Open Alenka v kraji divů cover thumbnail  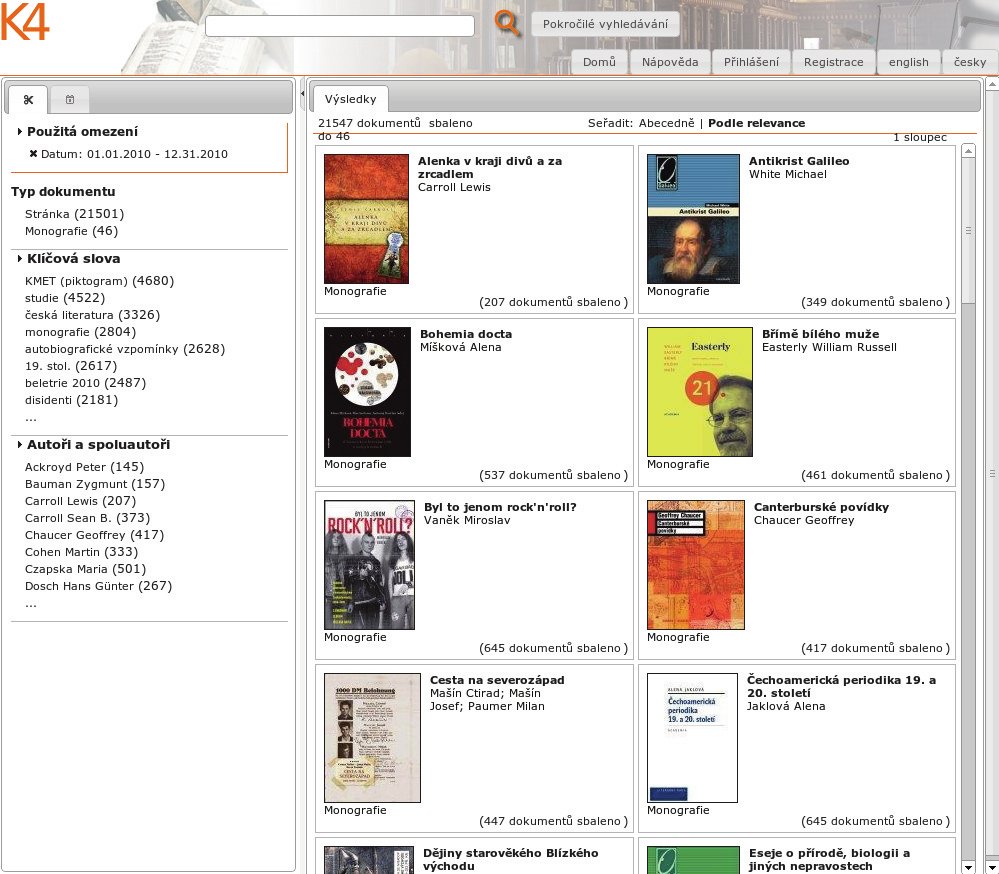(366, 219)
